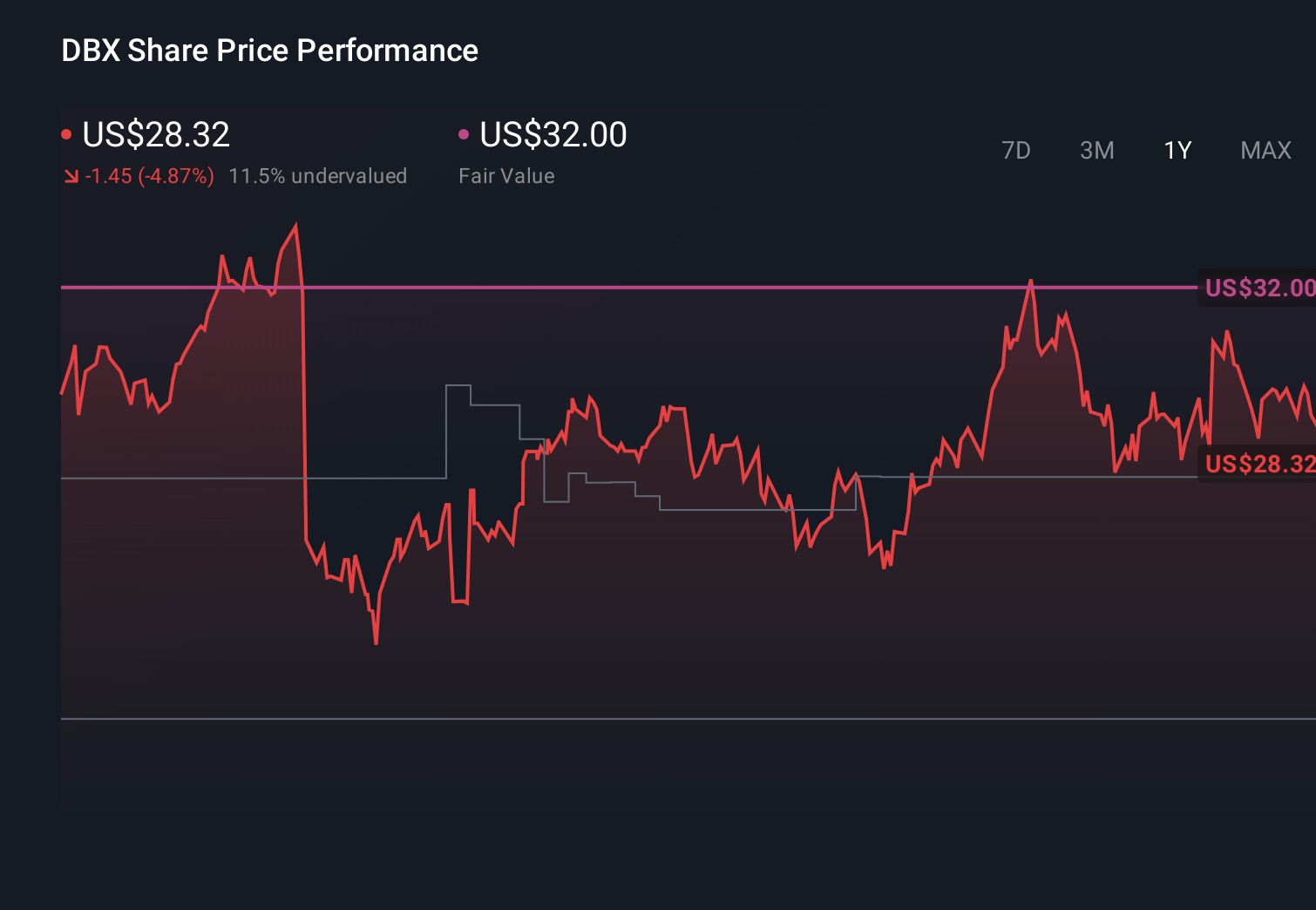Switch to the 1Y tab
1316x910 pixels.
(1177, 150)
